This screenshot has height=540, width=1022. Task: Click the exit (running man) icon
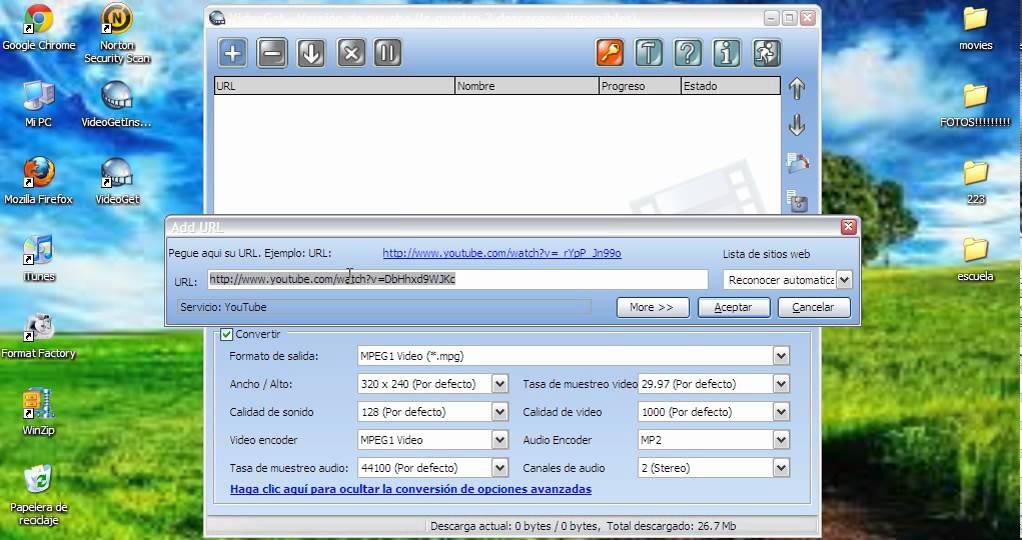pyautogui.click(x=766, y=53)
